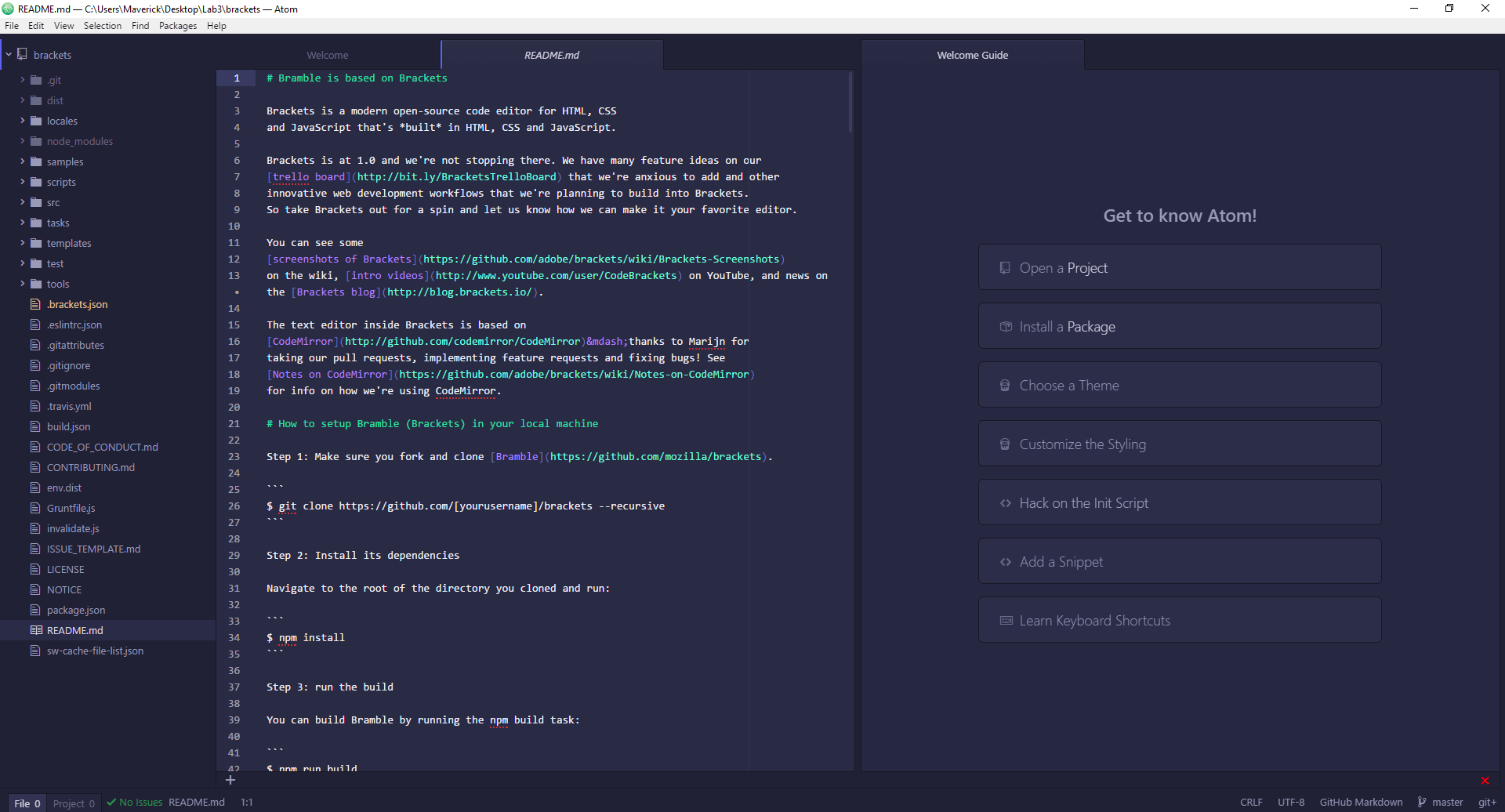
Task: Click the git branch icon beside master
Action: point(1422,802)
